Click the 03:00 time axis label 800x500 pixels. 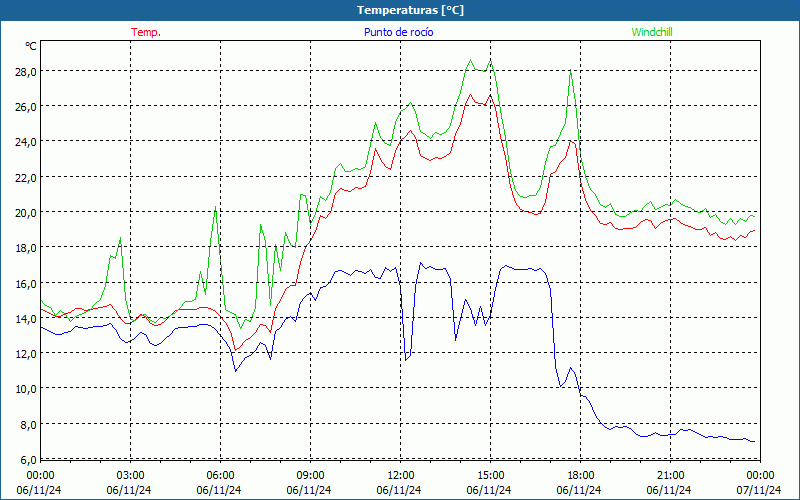pyautogui.click(x=130, y=475)
